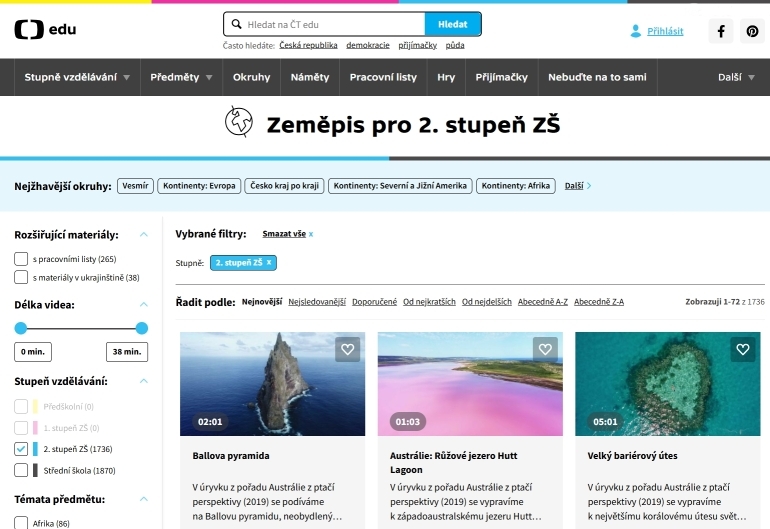The height and width of the screenshot is (529, 770).
Task: Enable the s pracovními listy checkbox
Action: (x=21, y=259)
